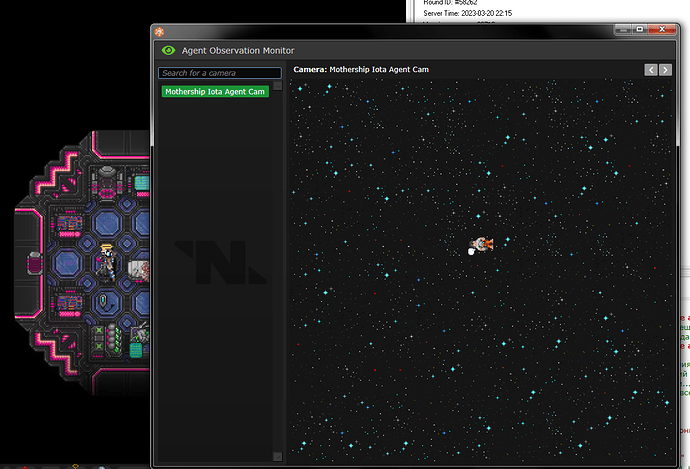The image size is (690, 469).
Task: Close the Agent Observation Monitor window
Action: [x=662, y=29]
